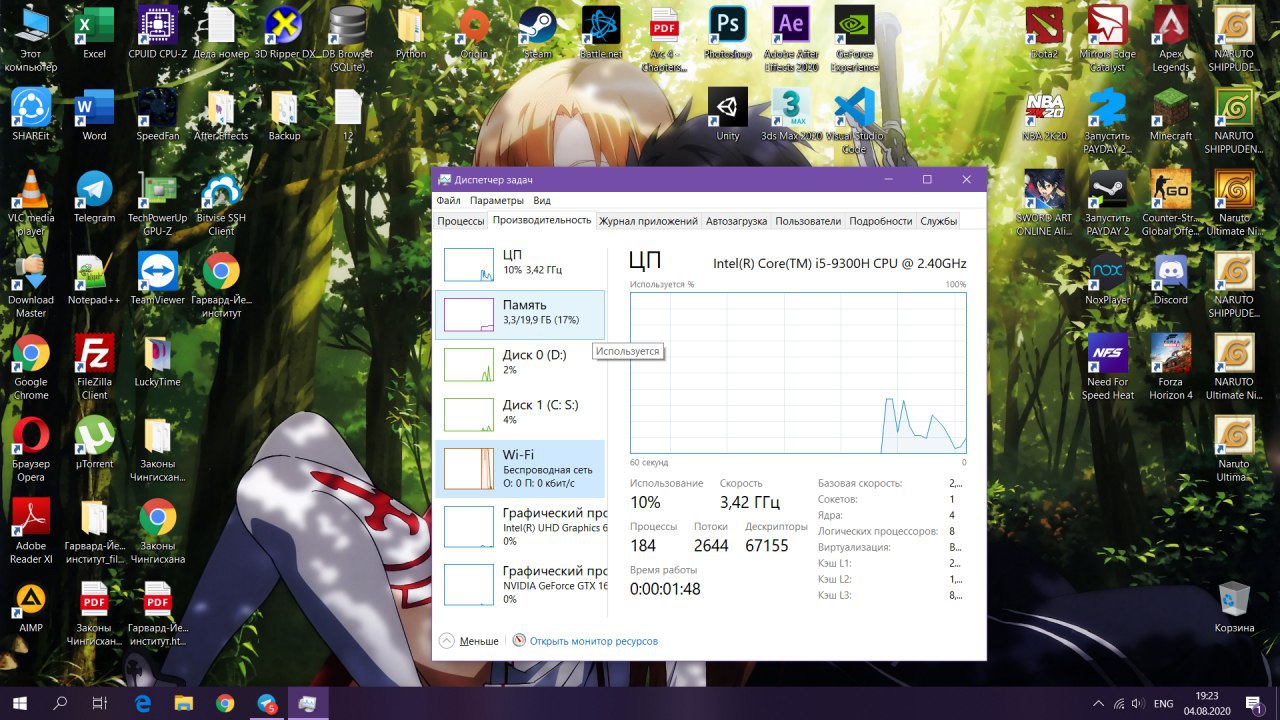Open the TeamViewer desktop shortcut
Screen dimensions: 1280x720
tap(158, 278)
